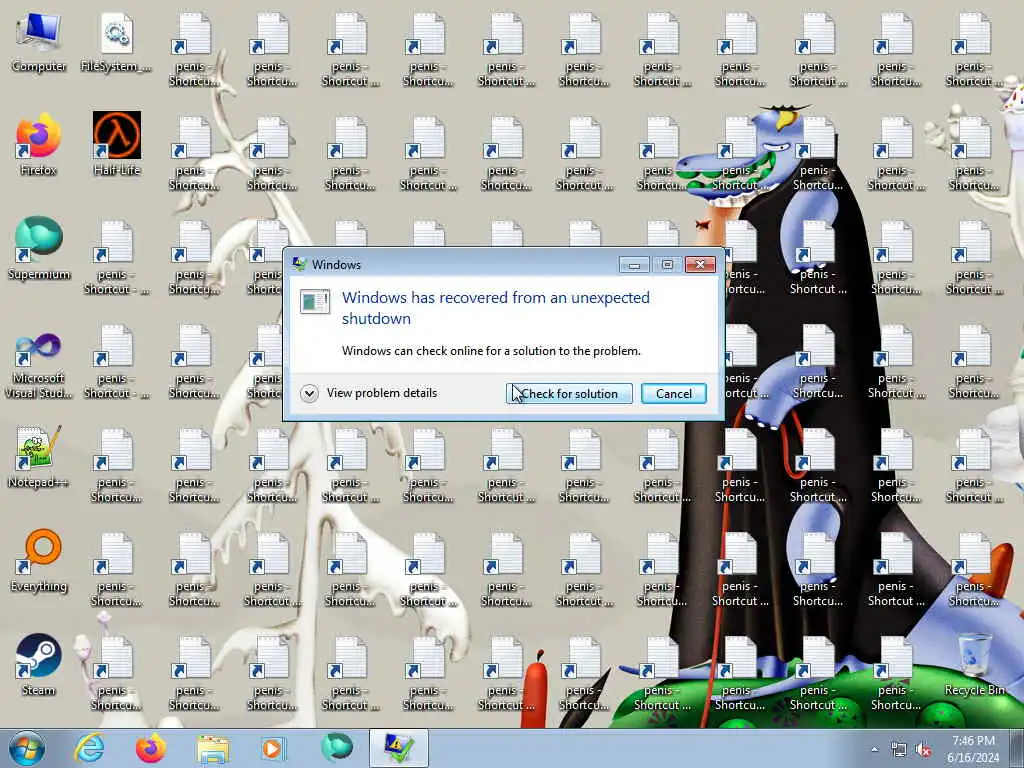Open the Windows Start orb
This screenshot has height=768, width=1024.
pyautogui.click(x=27, y=748)
